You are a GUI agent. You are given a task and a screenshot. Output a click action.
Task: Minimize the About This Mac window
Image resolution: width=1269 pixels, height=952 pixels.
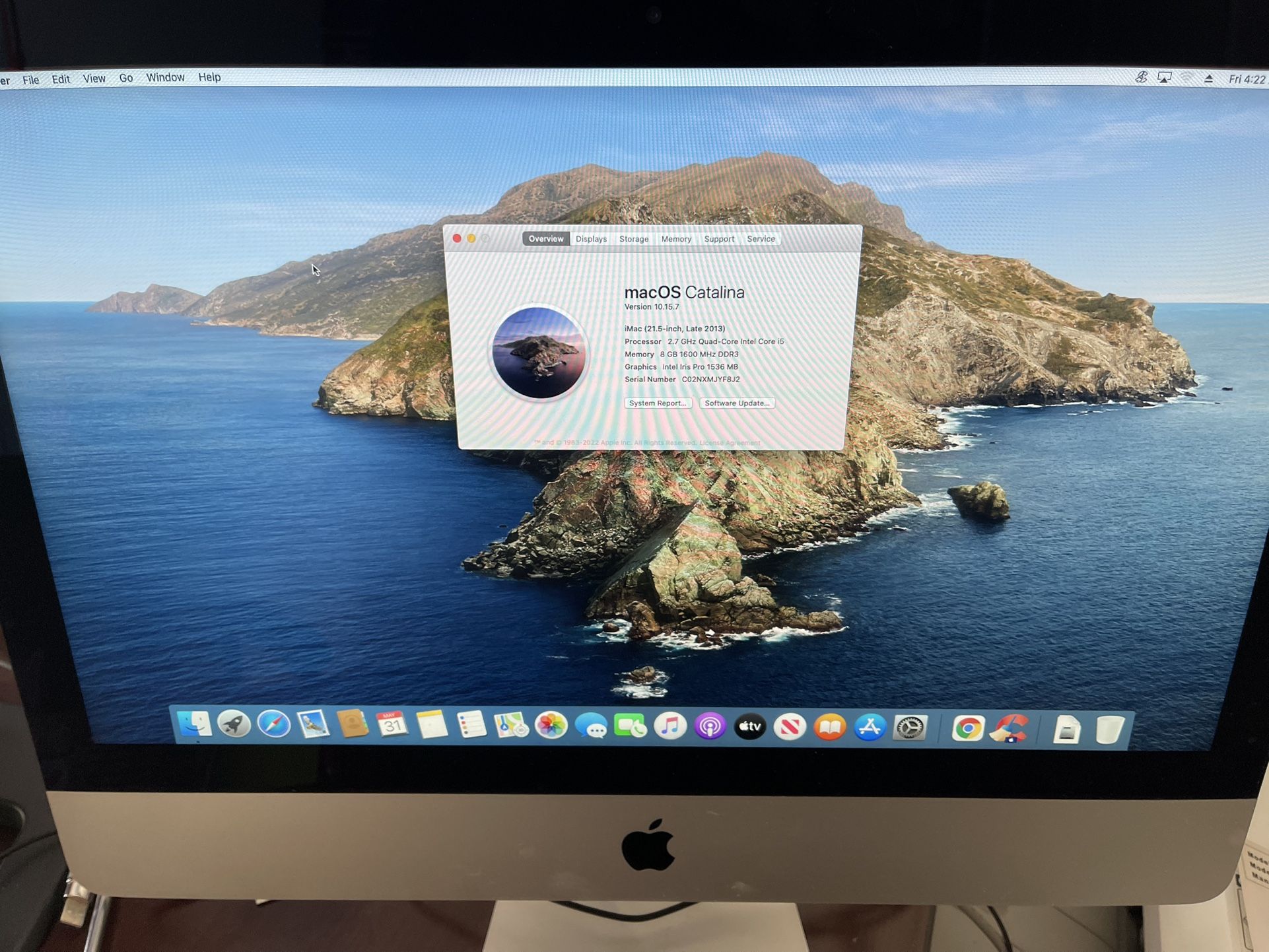click(471, 238)
